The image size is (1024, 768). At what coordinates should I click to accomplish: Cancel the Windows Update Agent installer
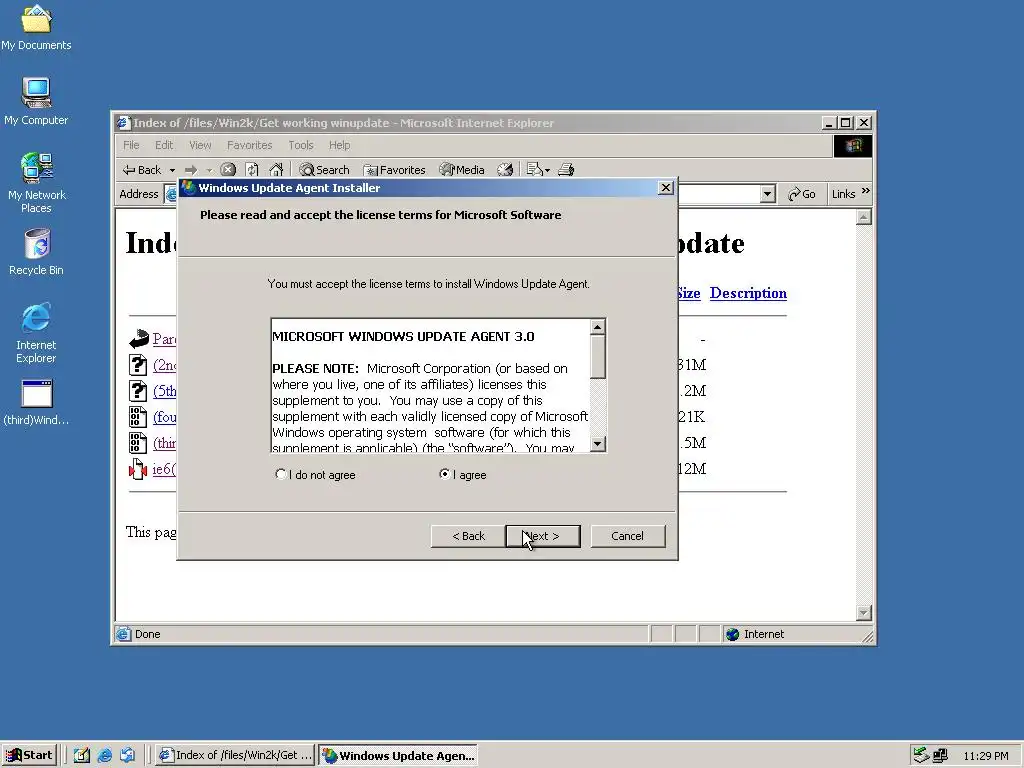(628, 536)
